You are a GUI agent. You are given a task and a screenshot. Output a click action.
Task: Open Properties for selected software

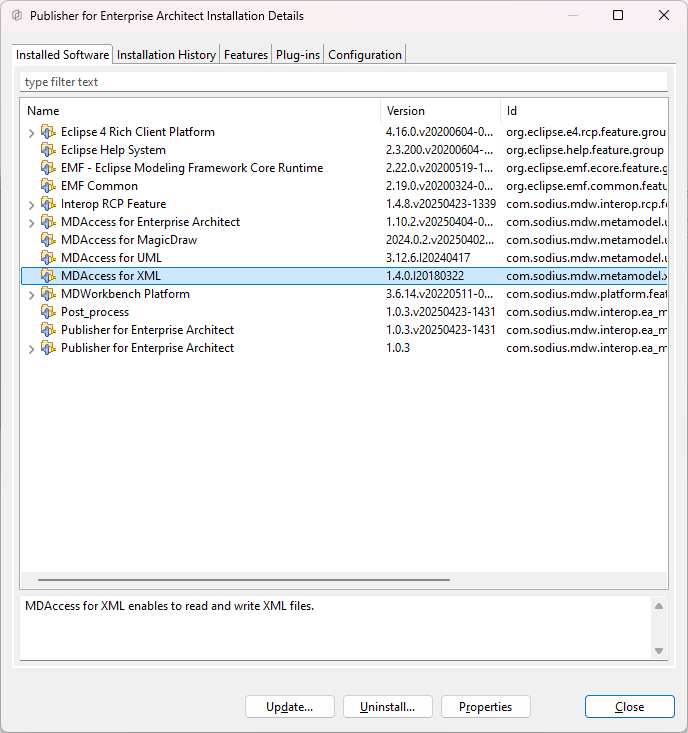click(x=485, y=707)
